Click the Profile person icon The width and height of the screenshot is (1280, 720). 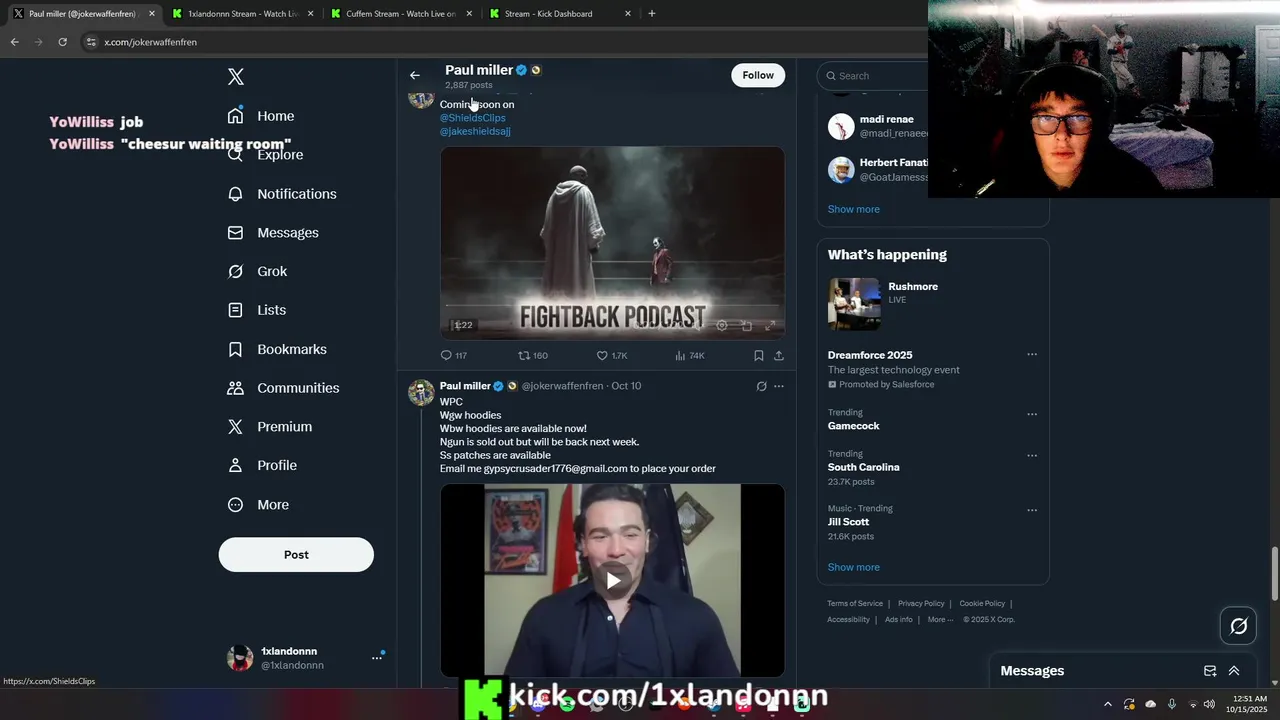[x=235, y=465]
